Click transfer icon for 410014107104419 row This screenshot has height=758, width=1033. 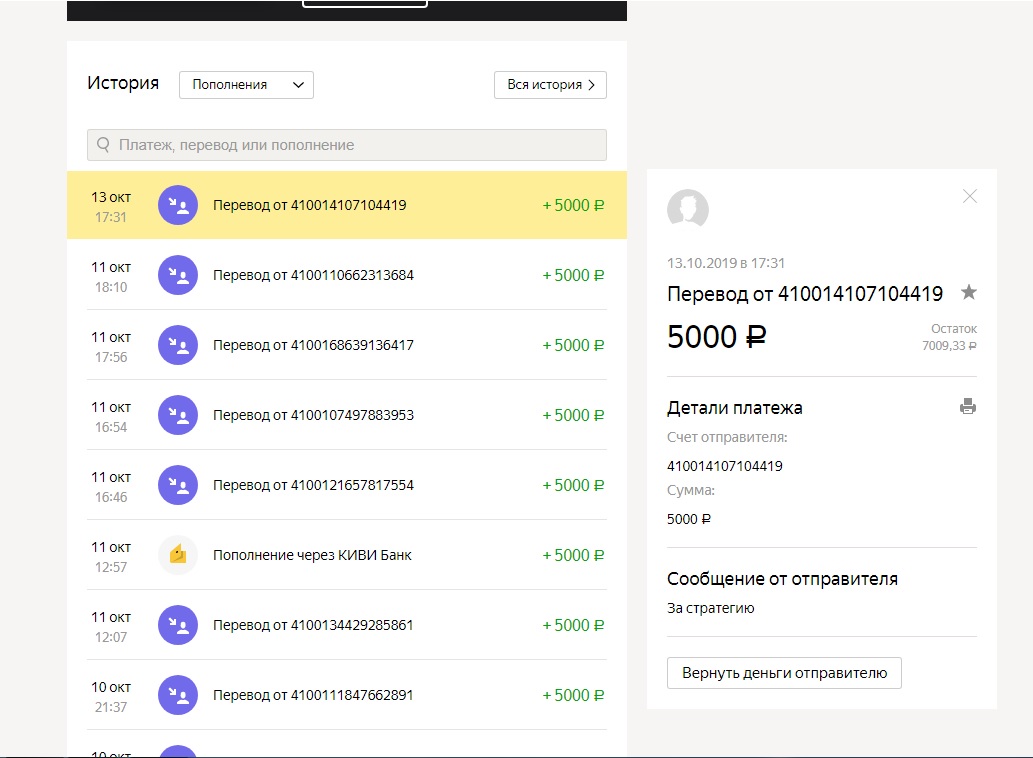(178, 205)
